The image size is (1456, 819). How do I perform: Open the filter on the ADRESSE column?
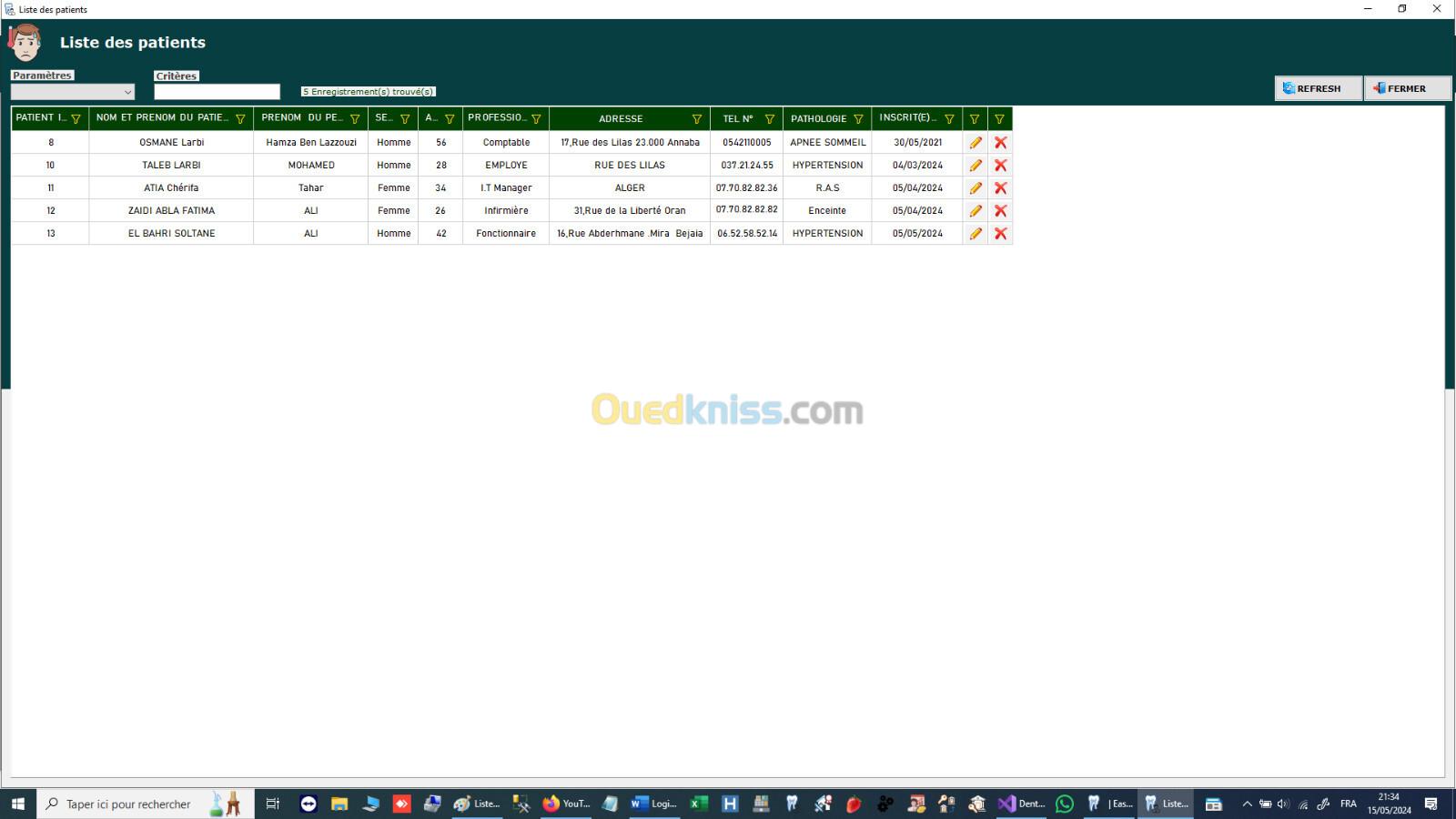tap(697, 119)
